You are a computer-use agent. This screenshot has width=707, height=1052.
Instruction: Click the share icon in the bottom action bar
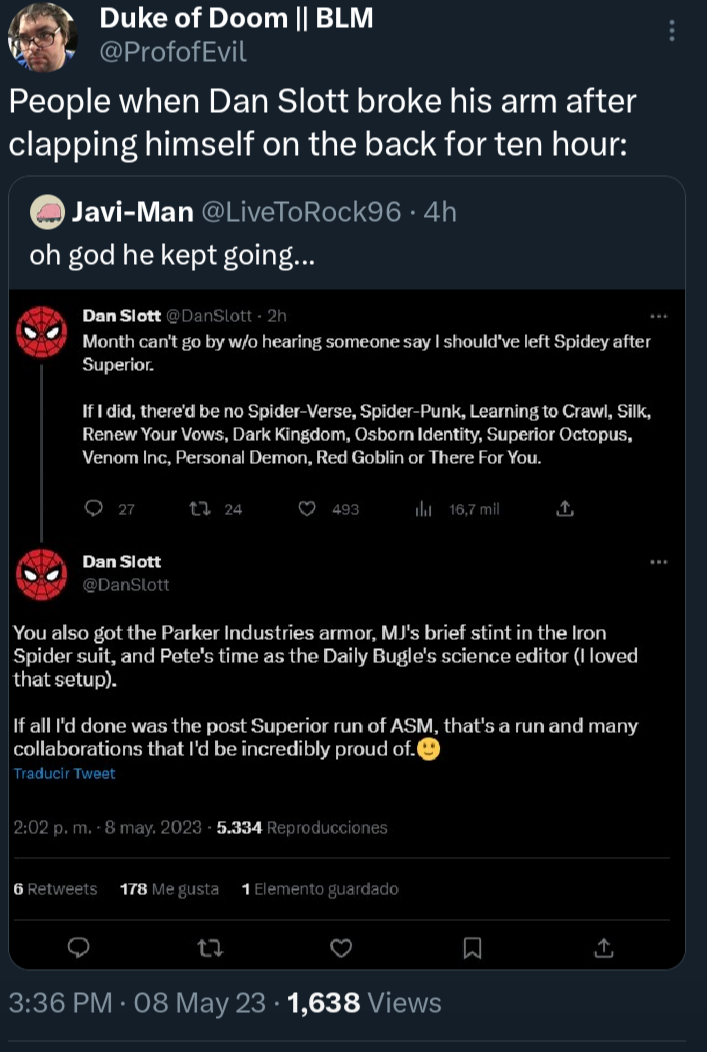point(603,946)
